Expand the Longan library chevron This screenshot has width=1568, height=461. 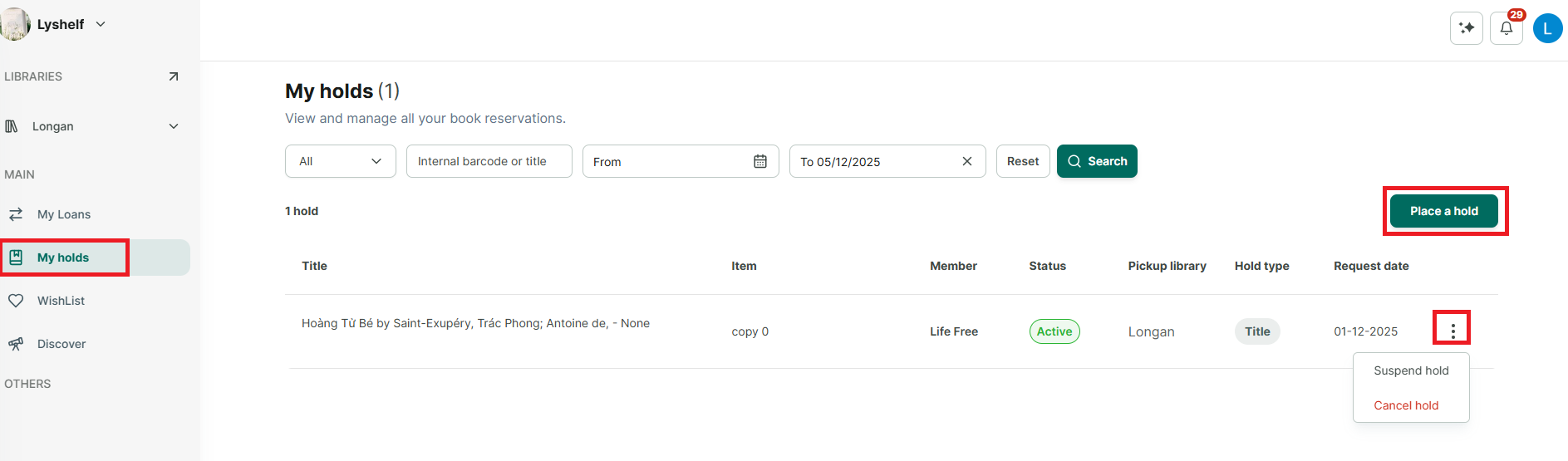click(x=174, y=126)
